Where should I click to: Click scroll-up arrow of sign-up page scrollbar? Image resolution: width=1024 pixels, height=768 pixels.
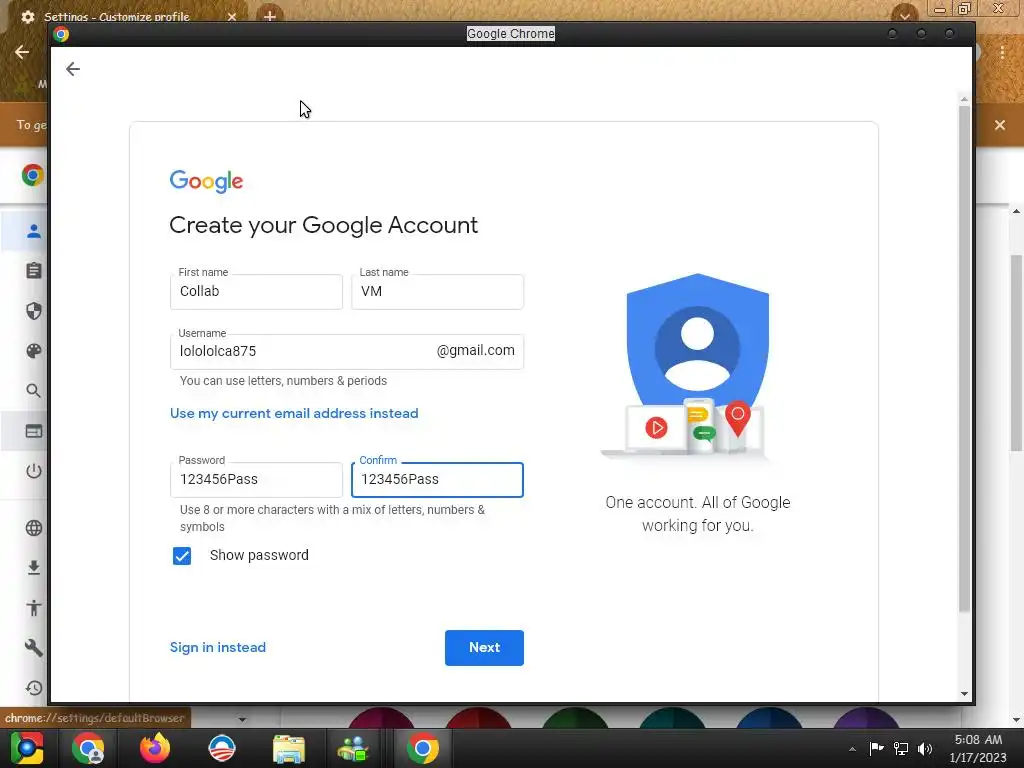[964, 99]
